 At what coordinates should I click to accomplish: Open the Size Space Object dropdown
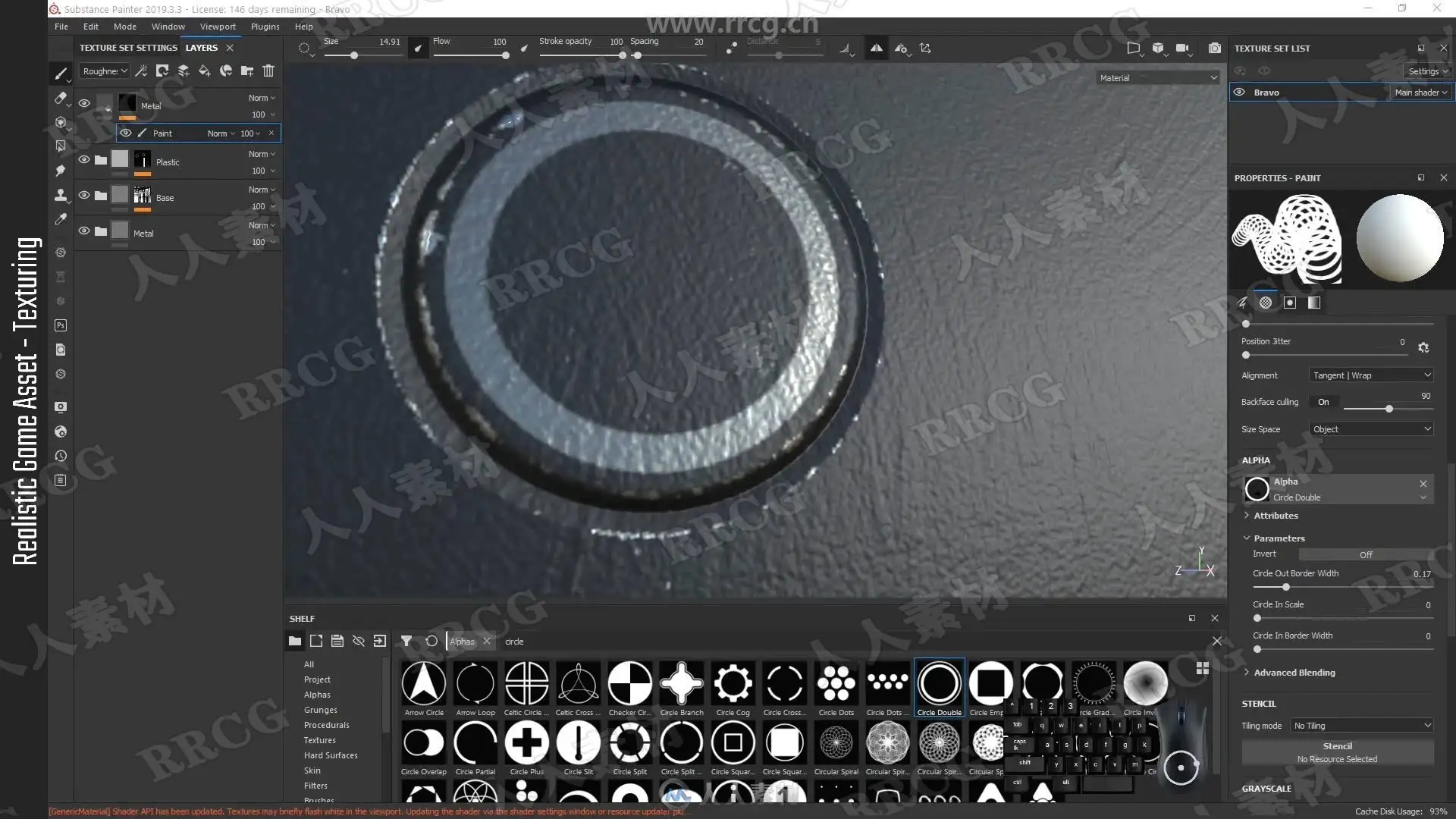click(x=1371, y=429)
